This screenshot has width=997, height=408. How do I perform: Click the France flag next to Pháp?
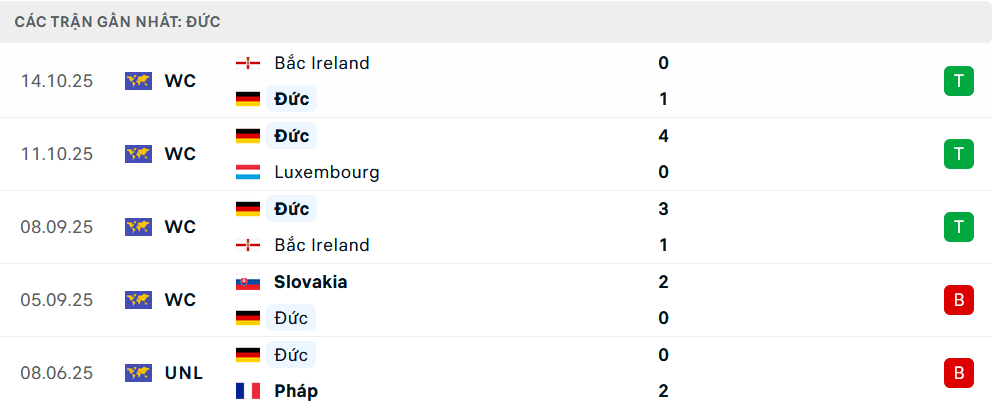click(247, 391)
